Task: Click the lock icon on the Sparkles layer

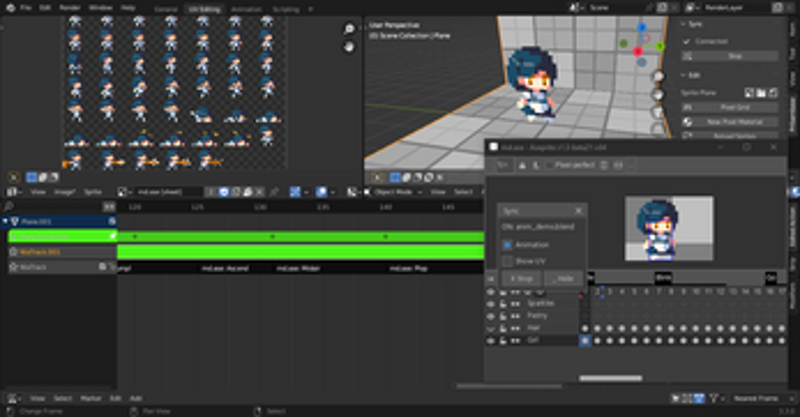Action: point(503,304)
